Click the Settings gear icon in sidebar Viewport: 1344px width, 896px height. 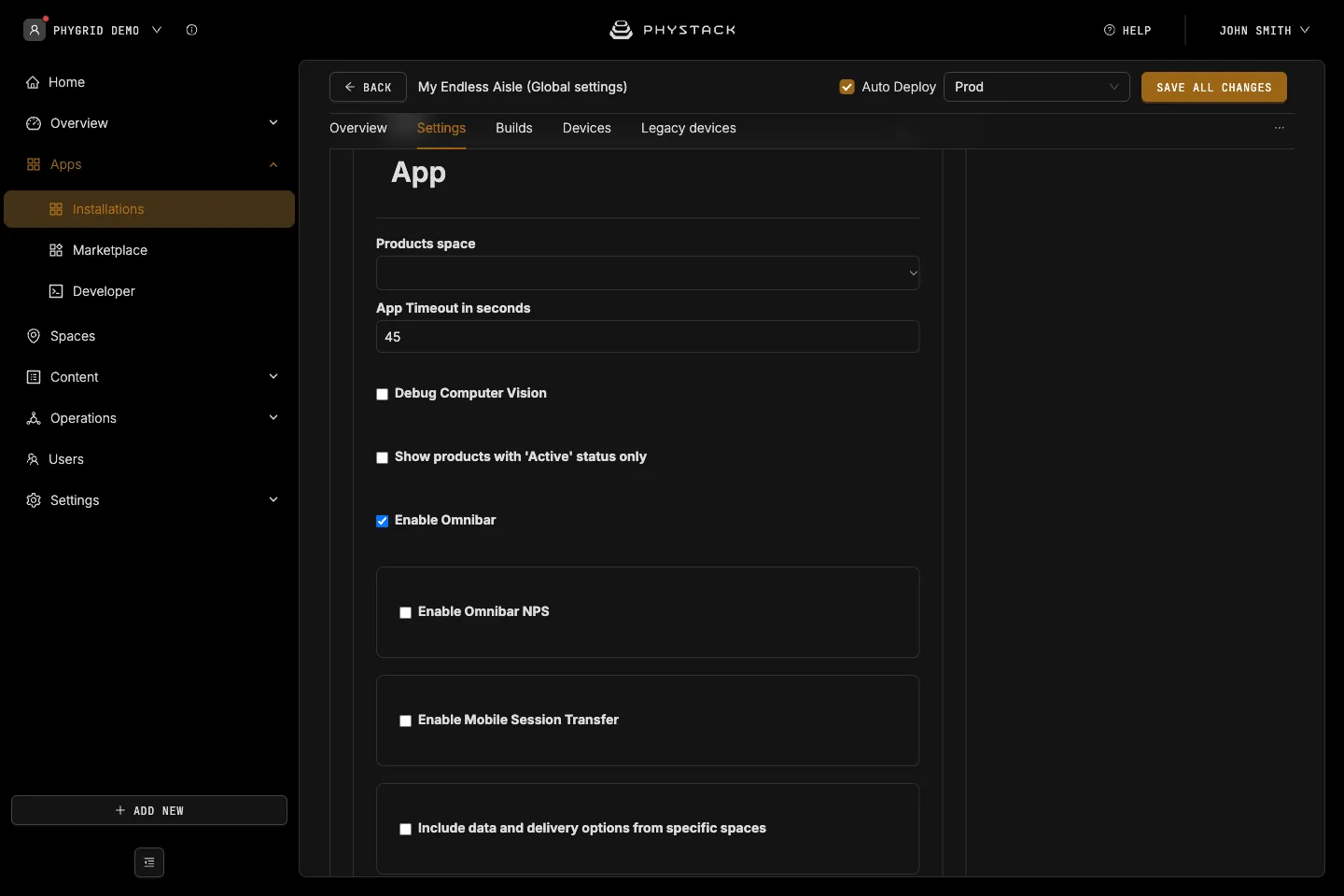(x=34, y=500)
